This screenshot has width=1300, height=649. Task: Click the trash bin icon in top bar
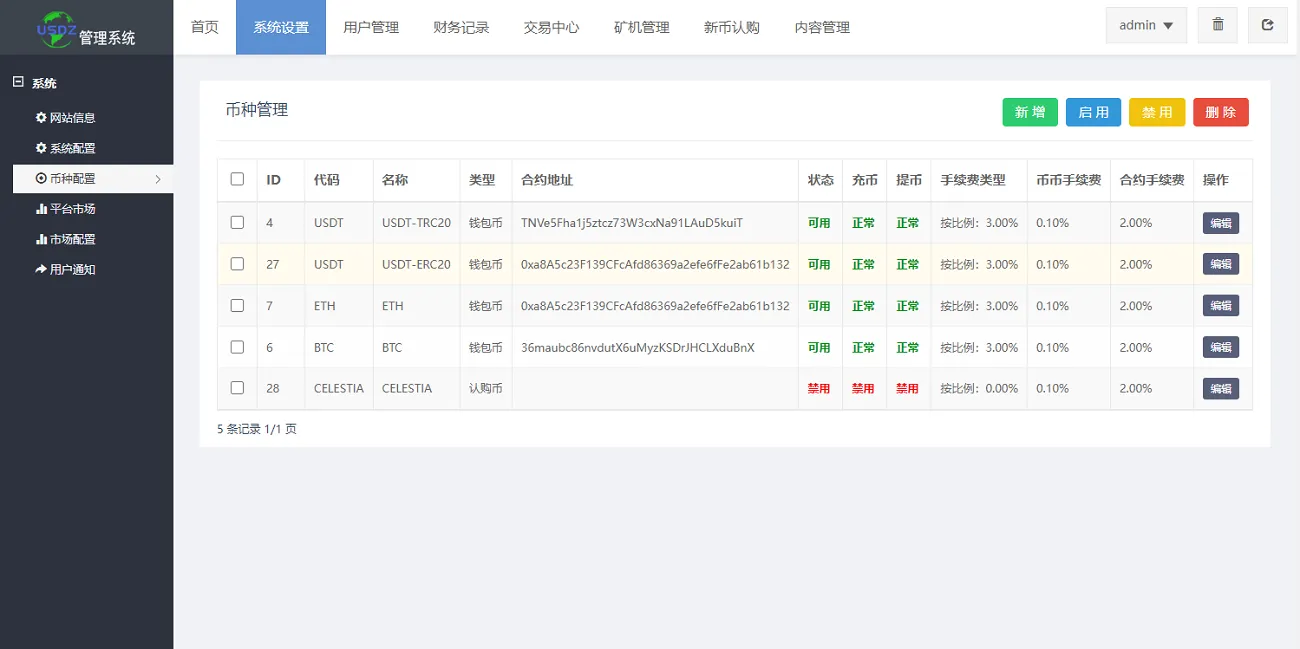(1217, 24)
